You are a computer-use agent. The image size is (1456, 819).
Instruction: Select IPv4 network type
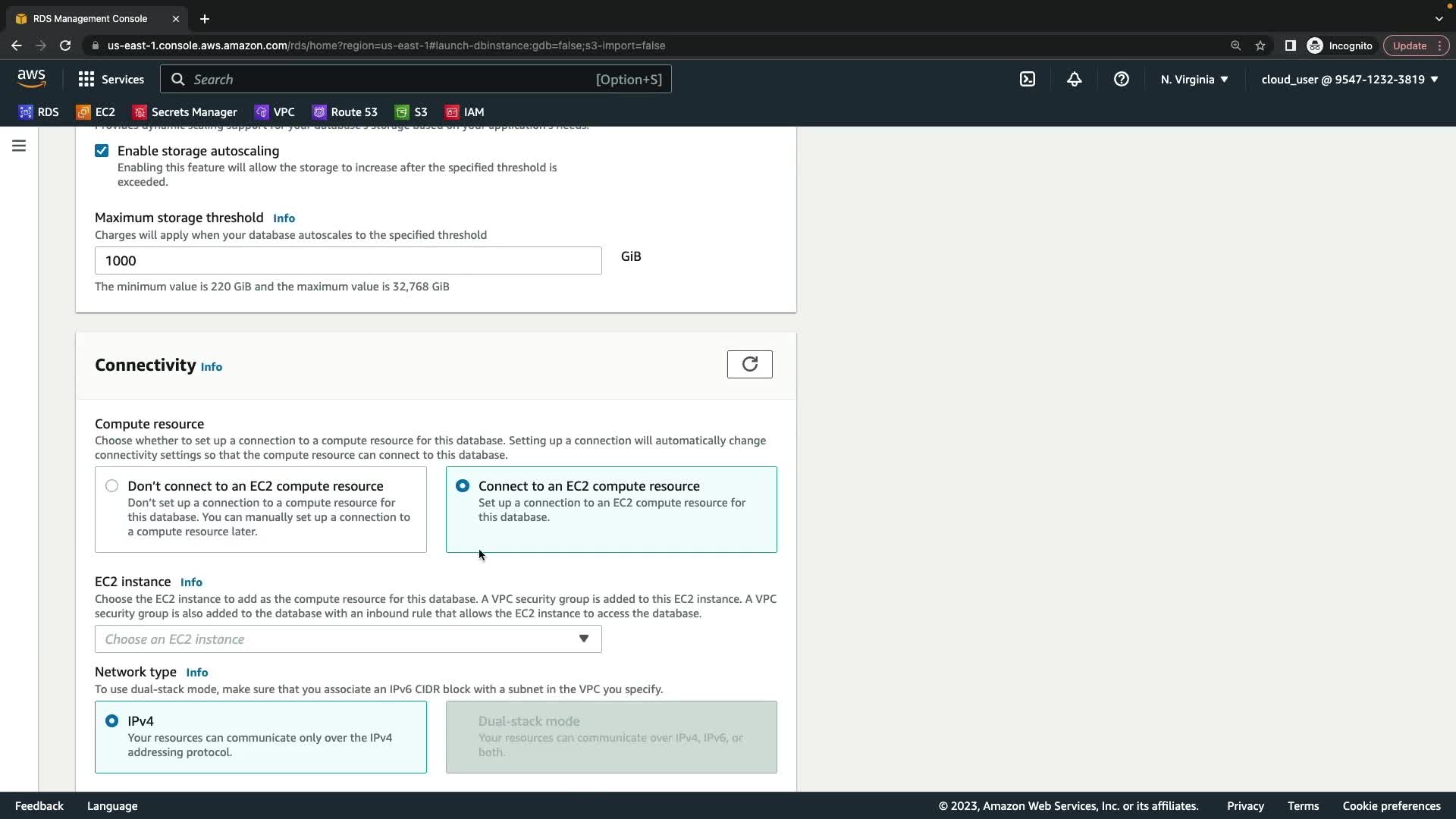click(112, 721)
